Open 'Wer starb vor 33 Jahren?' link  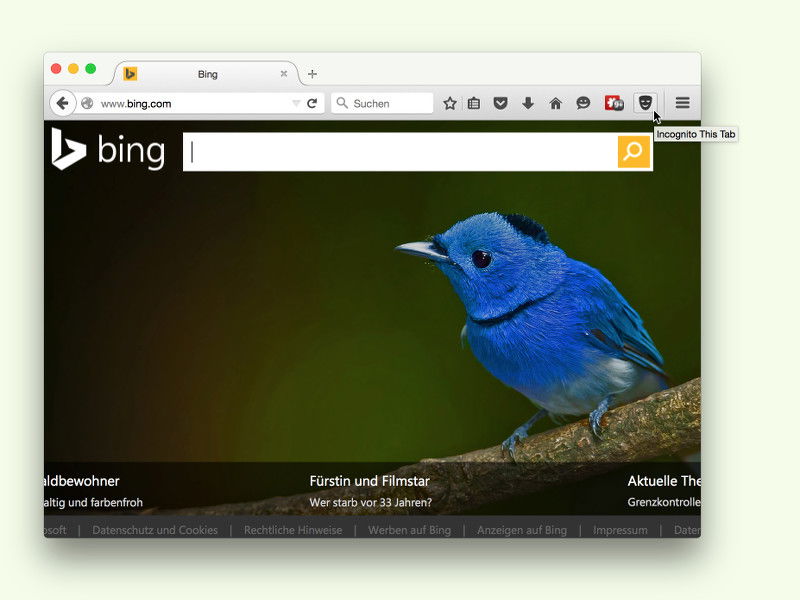(x=370, y=503)
